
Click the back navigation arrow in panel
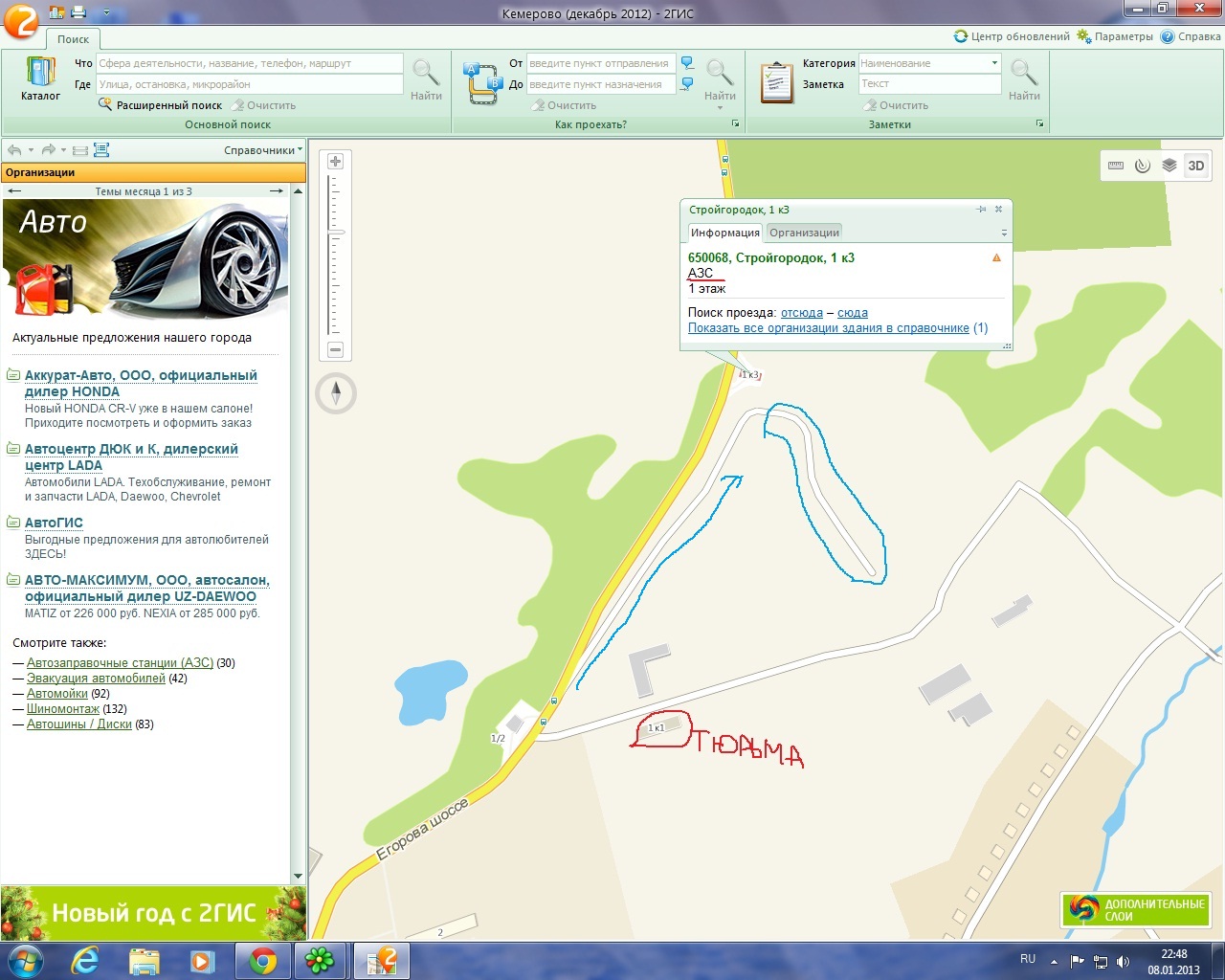[x=14, y=150]
